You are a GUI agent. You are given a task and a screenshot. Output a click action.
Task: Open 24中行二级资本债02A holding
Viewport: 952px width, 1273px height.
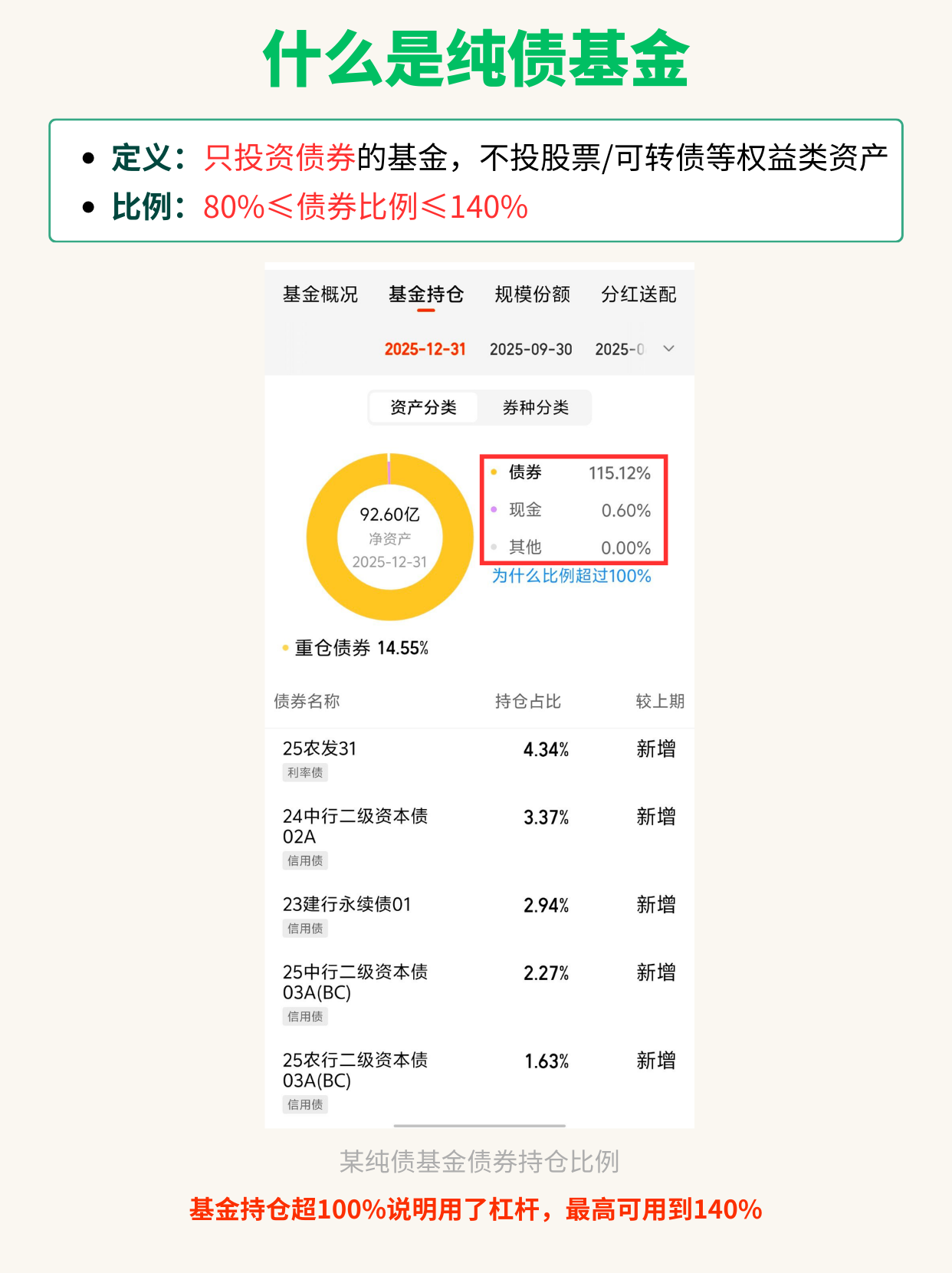[x=356, y=826]
